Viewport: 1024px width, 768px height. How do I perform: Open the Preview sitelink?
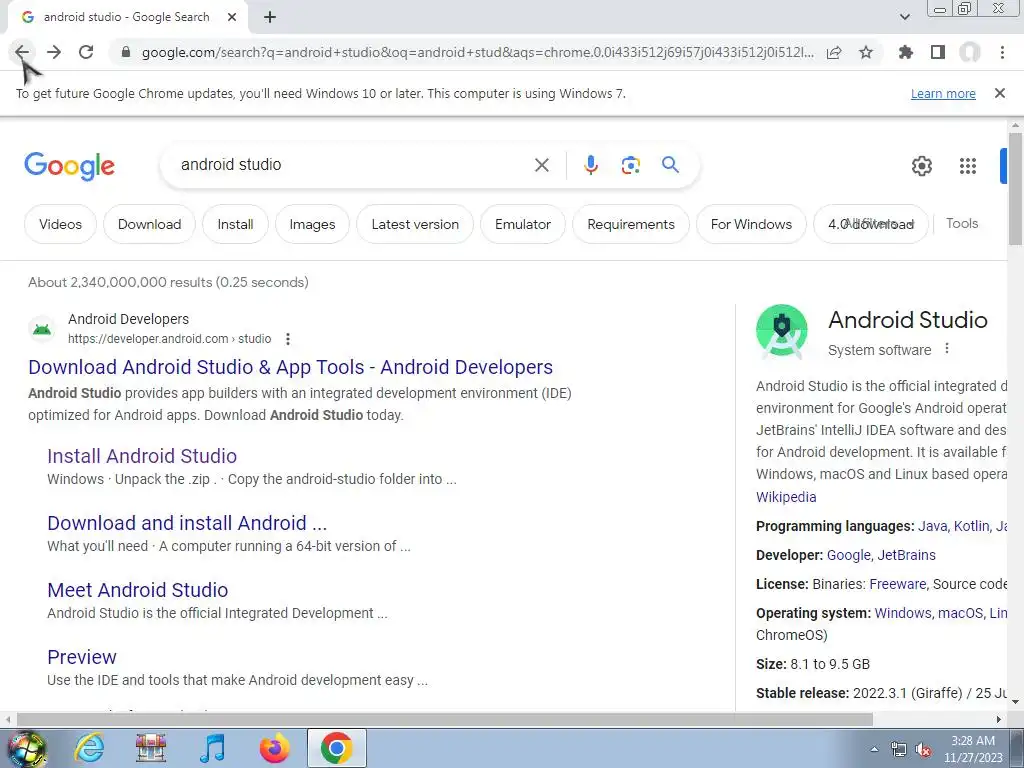point(82,657)
